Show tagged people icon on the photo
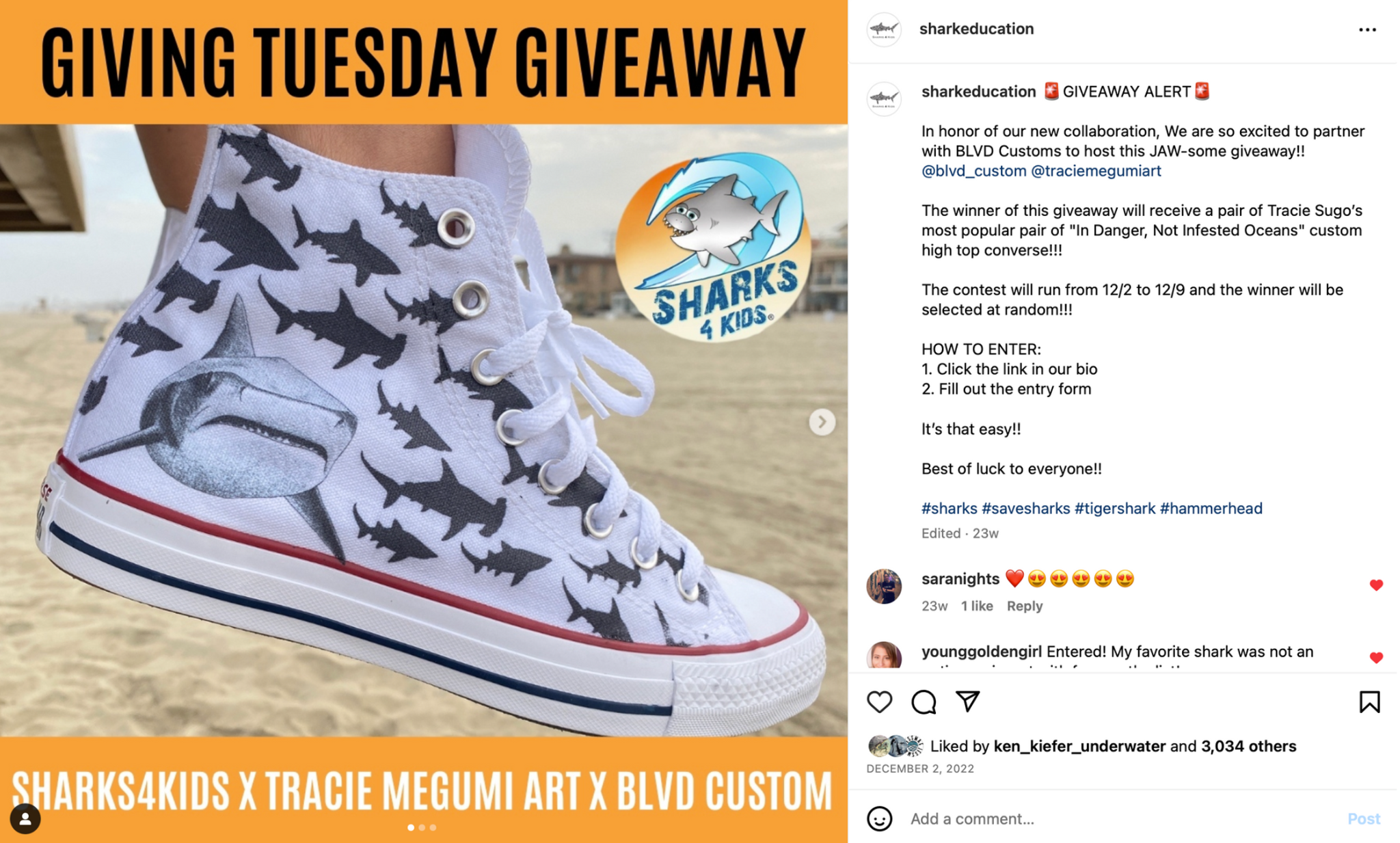The image size is (1400, 843). [x=25, y=819]
